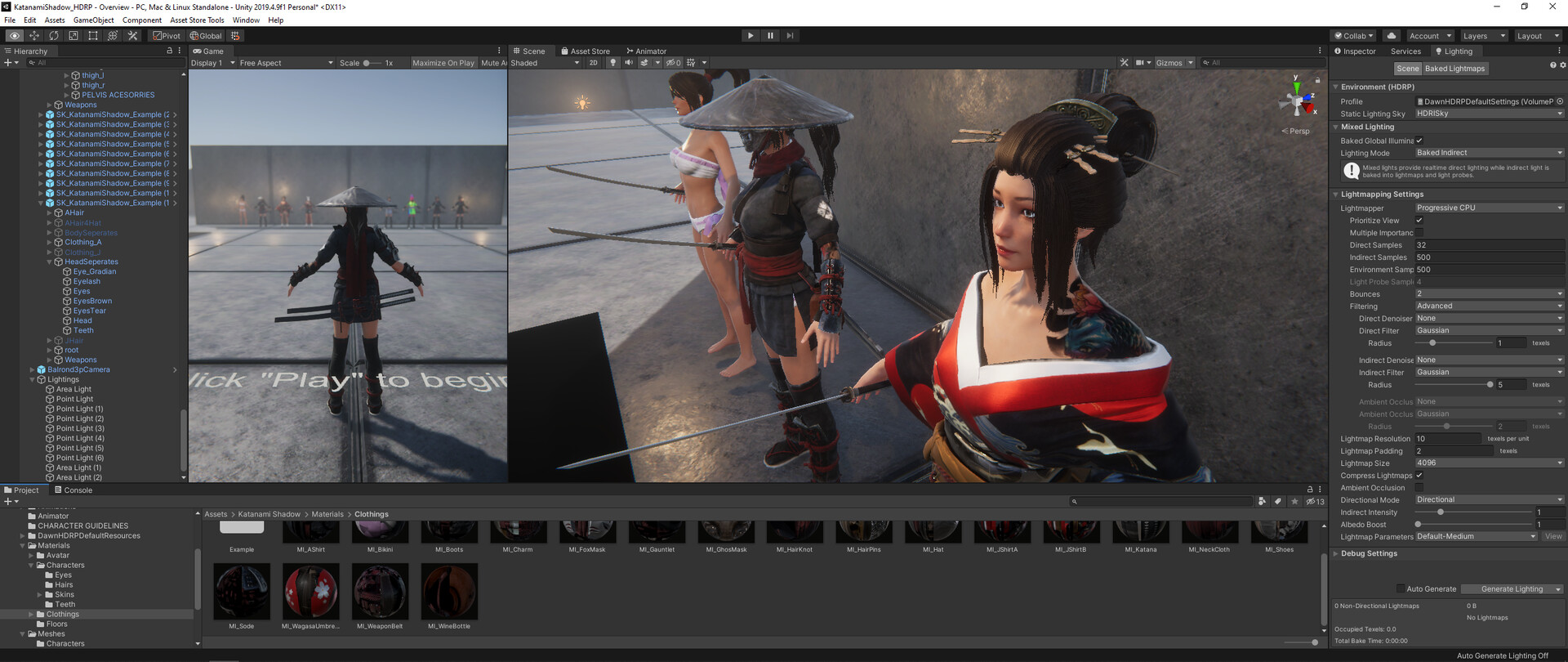Image resolution: width=1568 pixels, height=662 pixels.
Task: Toggle scene audio speaker icon
Action: [x=629, y=63]
